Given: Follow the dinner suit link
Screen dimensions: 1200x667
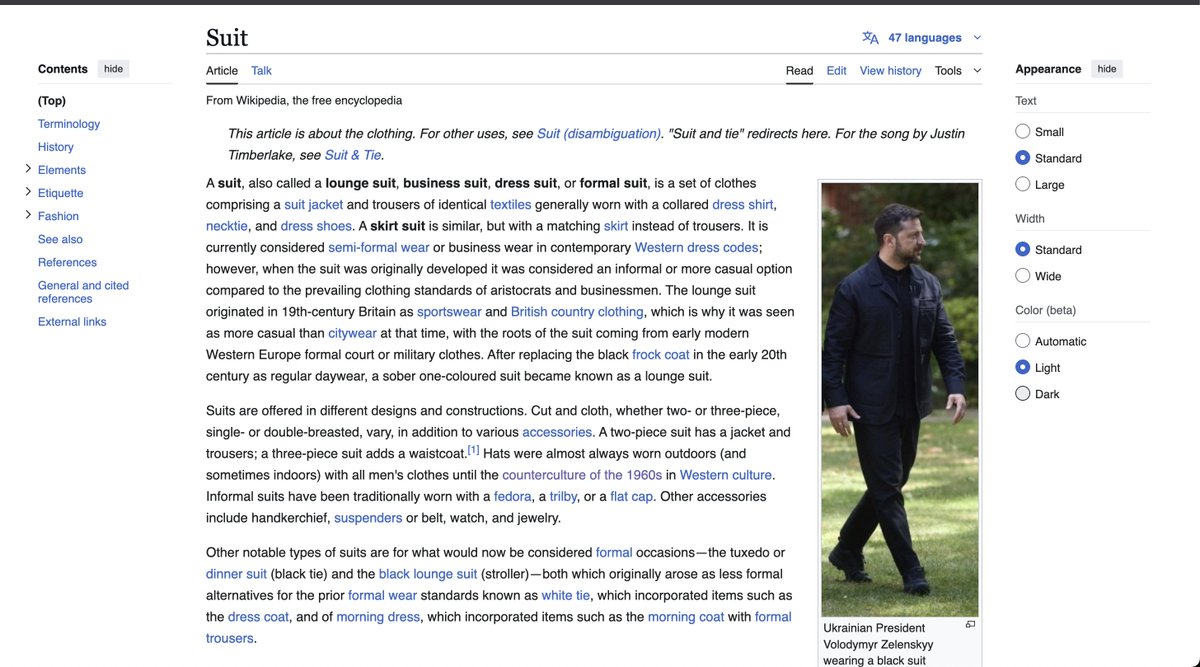Looking at the screenshot, I should click(236, 574).
